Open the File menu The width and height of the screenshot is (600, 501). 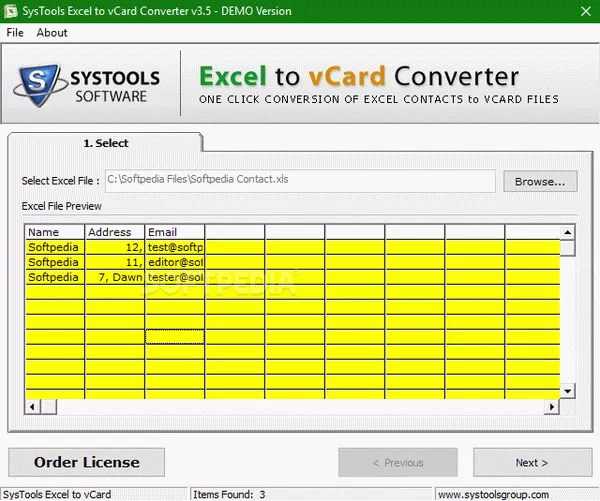pyautogui.click(x=15, y=33)
